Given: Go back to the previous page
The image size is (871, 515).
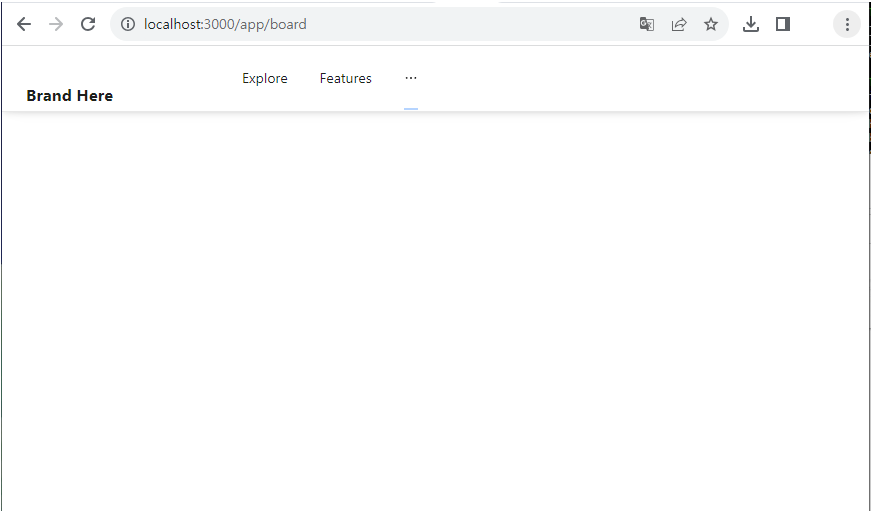Looking at the screenshot, I should [x=24, y=24].
